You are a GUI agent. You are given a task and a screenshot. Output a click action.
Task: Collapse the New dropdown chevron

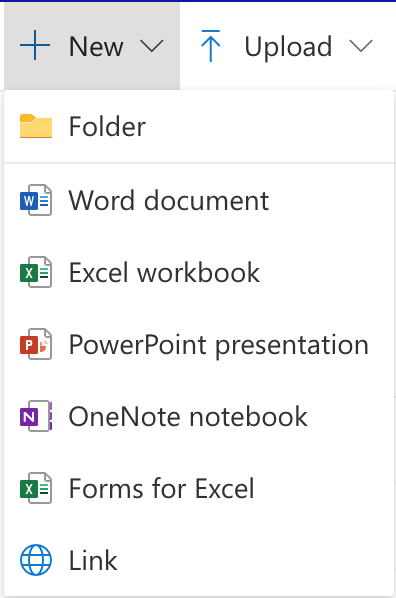(152, 46)
